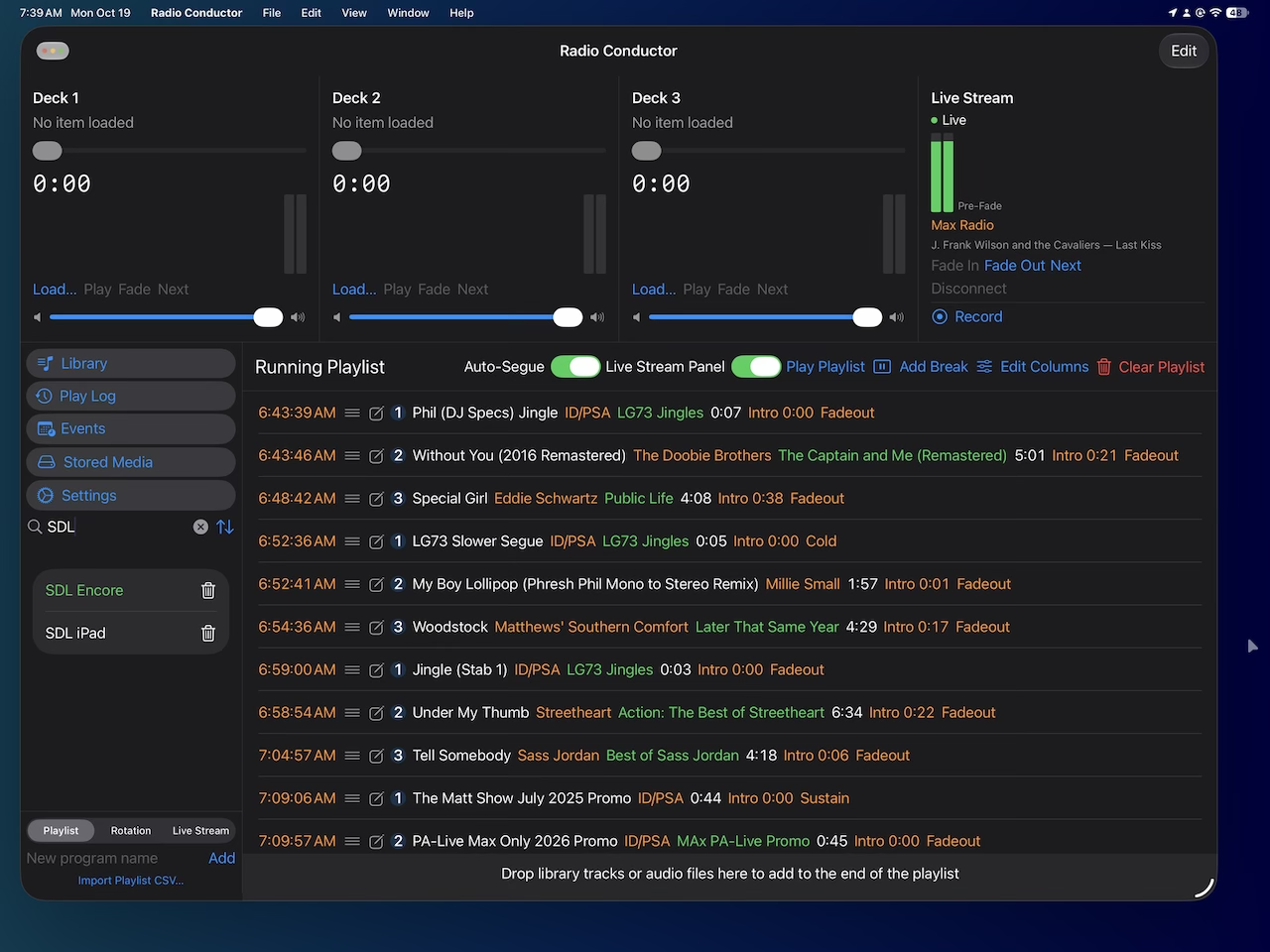Image resolution: width=1270 pixels, height=952 pixels.
Task: Toggle Record on the live stream
Action: click(x=967, y=316)
